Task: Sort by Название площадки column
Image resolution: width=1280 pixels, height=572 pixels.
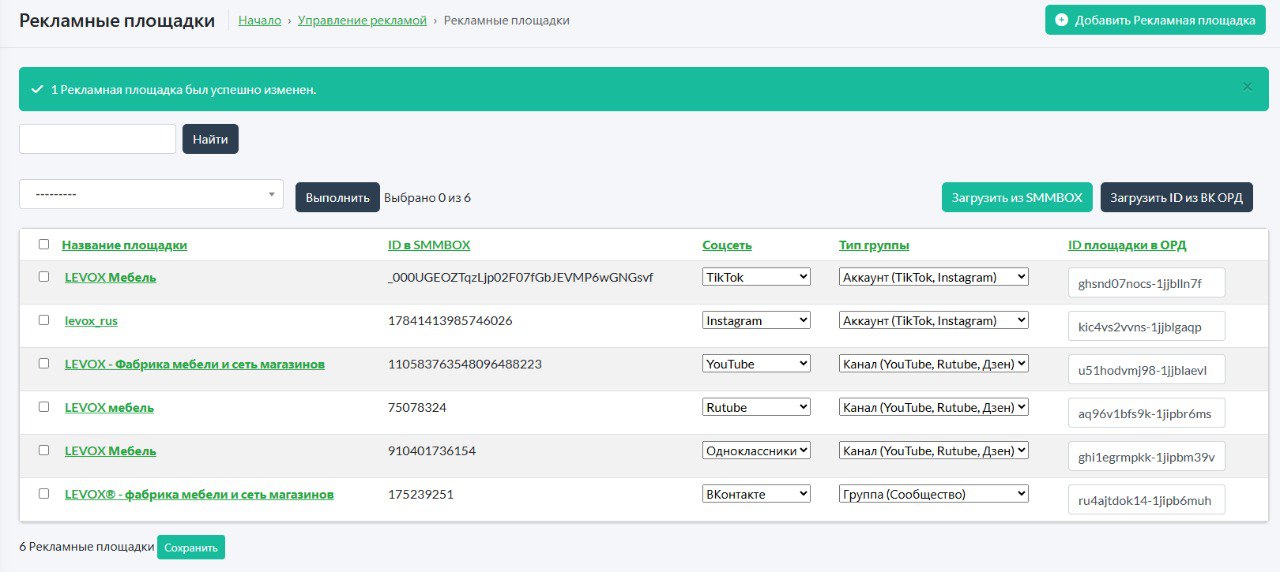Action: 124,245
